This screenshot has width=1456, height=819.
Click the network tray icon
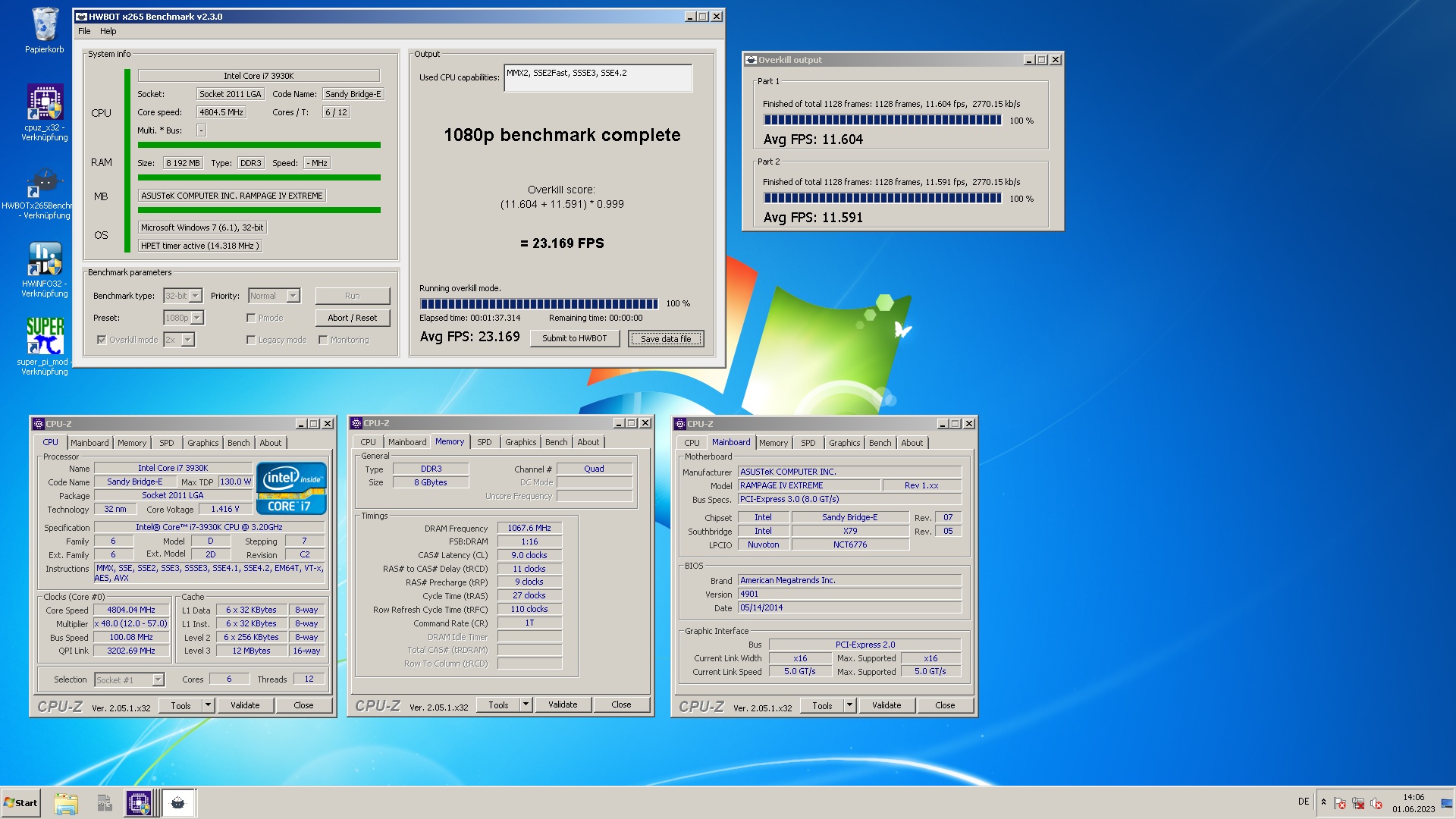(x=1358, y=803)
